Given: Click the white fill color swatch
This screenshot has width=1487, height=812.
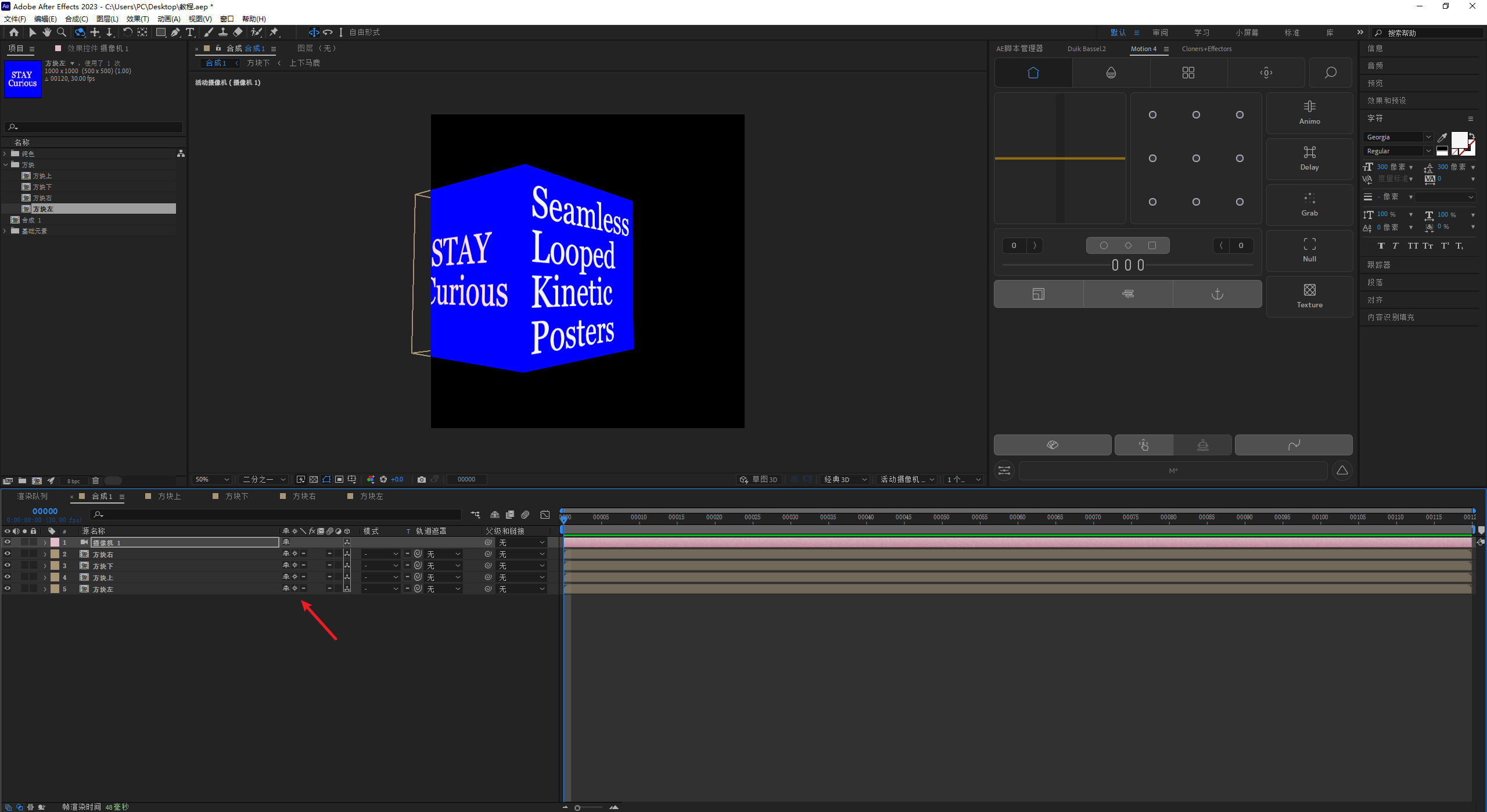Looking at the screenshot, I should pyautogui.click(x=1459, y=139).
